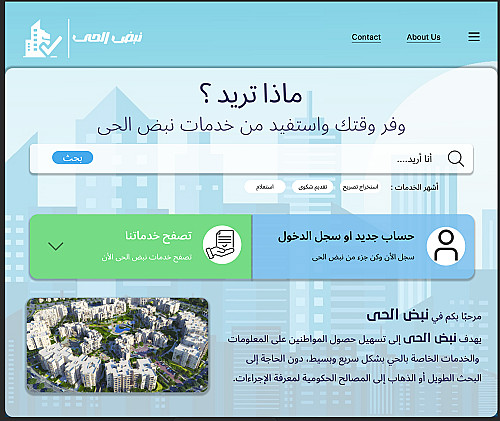The width and height of the screenshot is (500, 421).
Task: Click the building checkmark logo icon
Action: coord(43,39)
